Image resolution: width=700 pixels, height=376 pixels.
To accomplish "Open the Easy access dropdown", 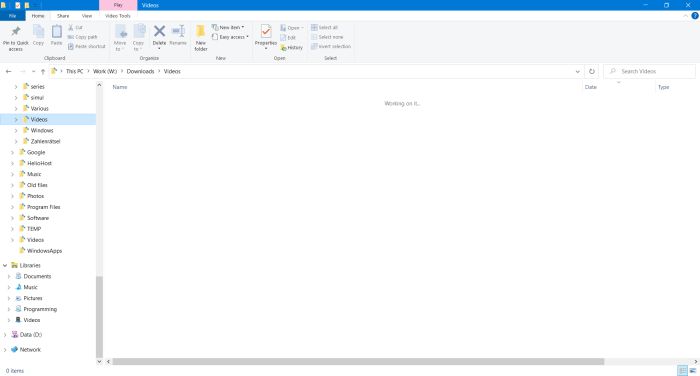I will [230, 37].
